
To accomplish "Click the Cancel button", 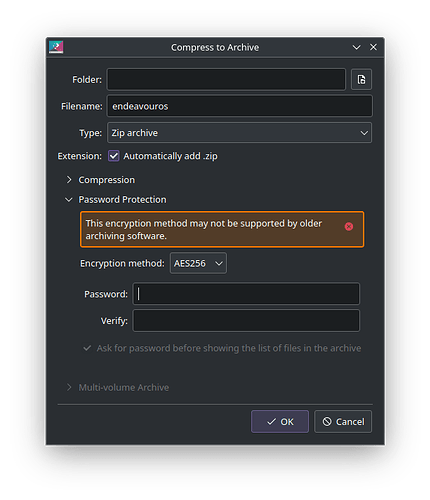I will pos(343,422).
